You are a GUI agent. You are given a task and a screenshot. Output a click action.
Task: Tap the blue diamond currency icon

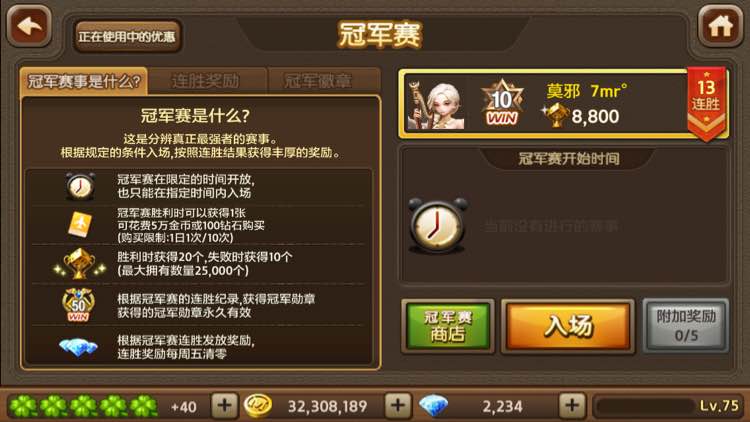click(x=433, y=406)
